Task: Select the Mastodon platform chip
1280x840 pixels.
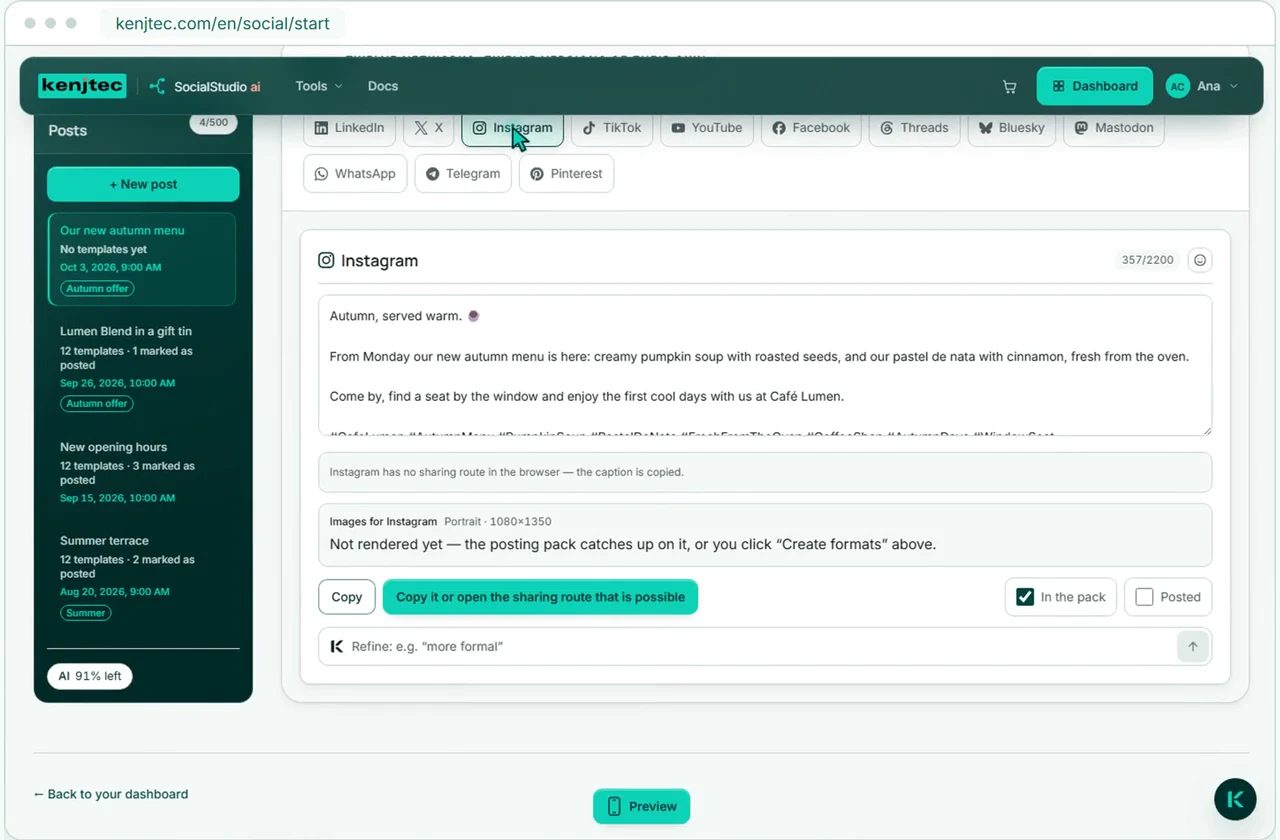Action: click(x=1114, y=128)
